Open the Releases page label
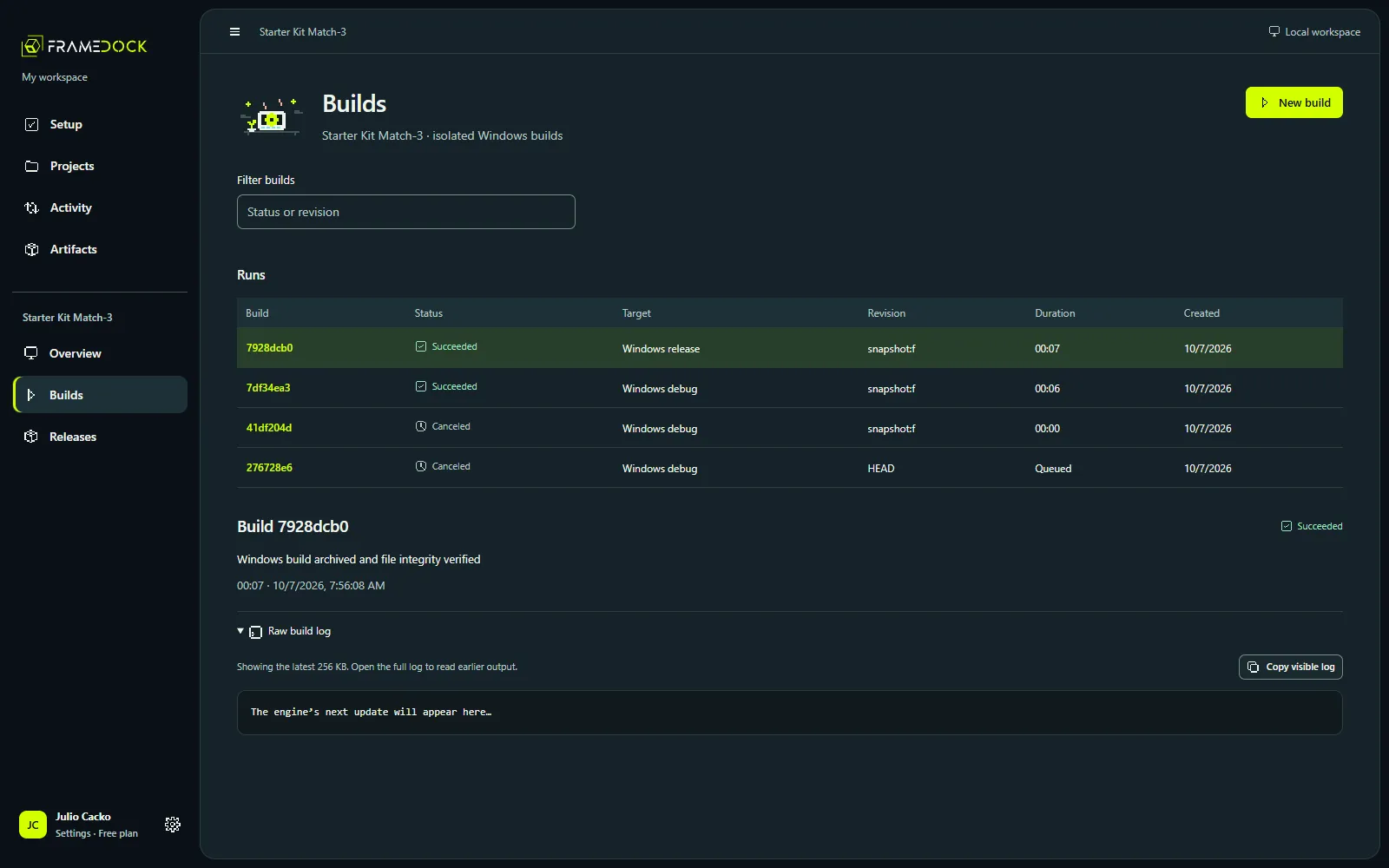Viewport: 1389px width, 868px height. (x=73, y=437)
